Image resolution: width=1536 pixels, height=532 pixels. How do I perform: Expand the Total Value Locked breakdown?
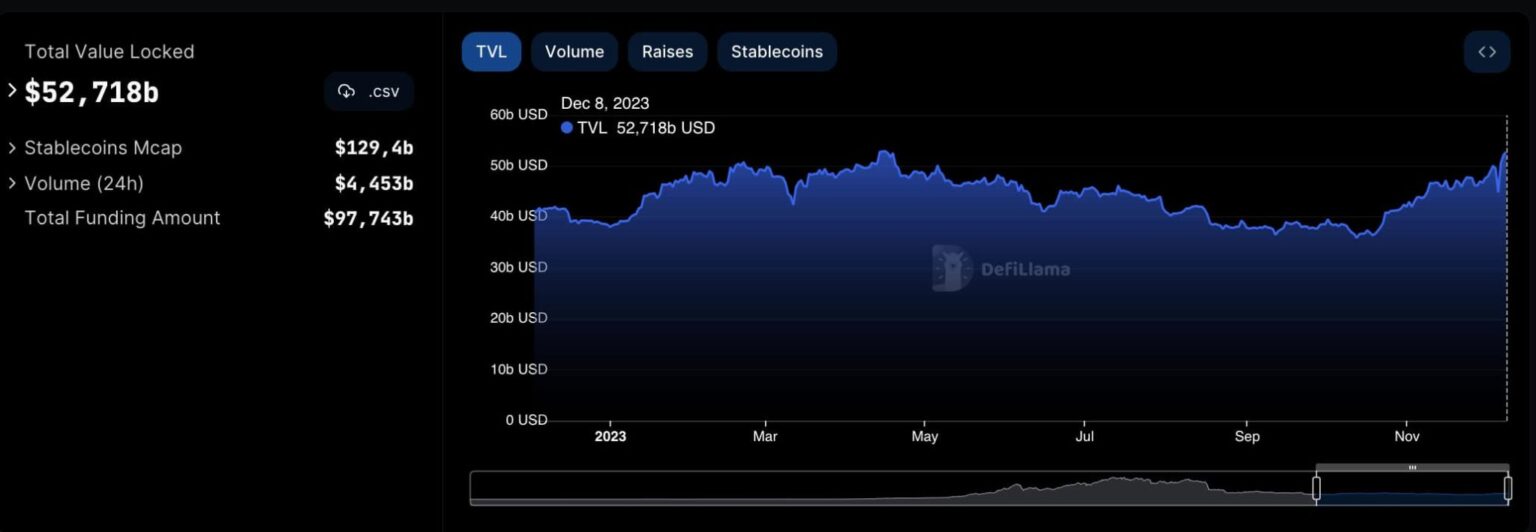12,92
